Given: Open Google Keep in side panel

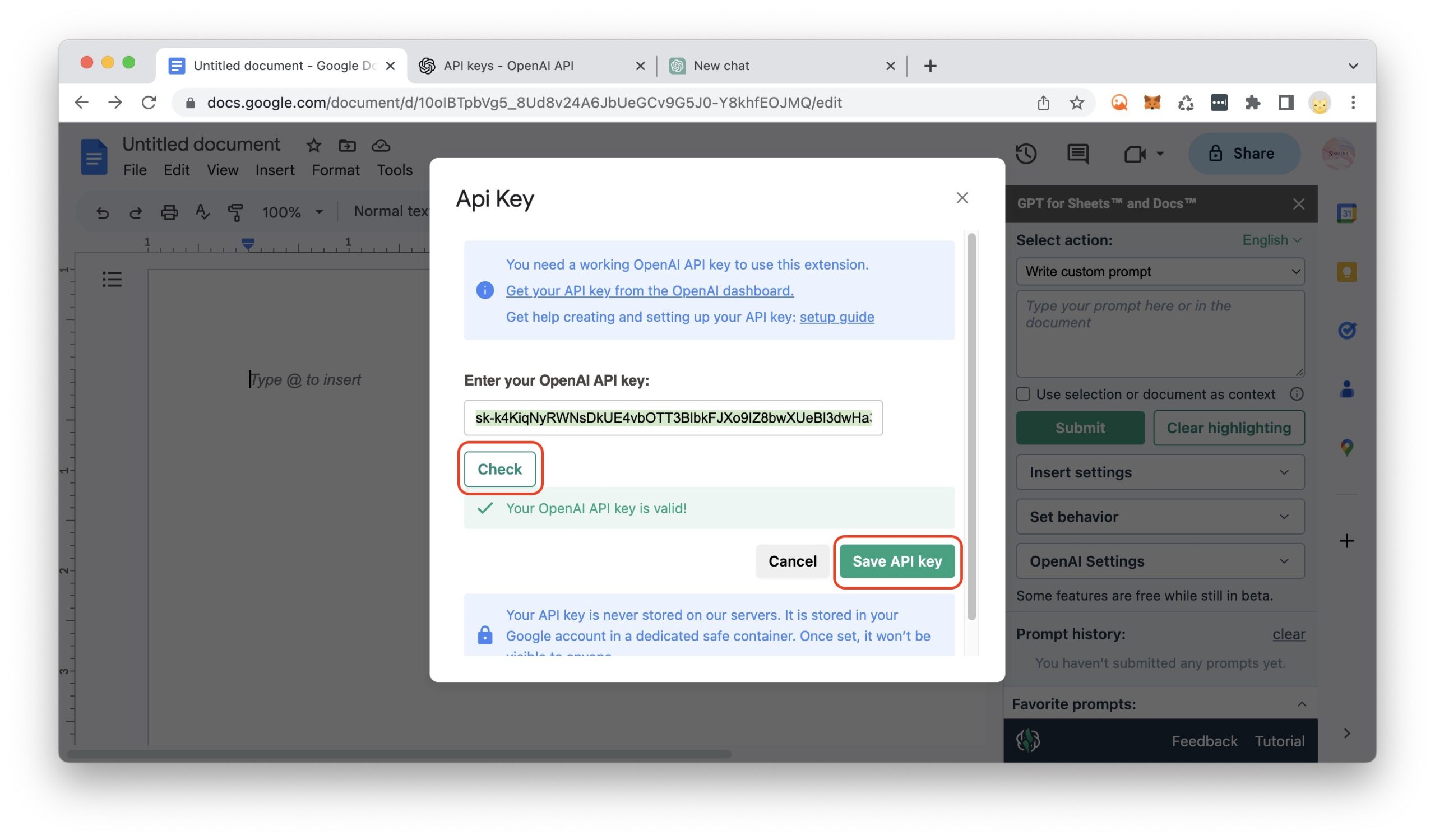Looking at the screenshot, I should coord(1346,272).
